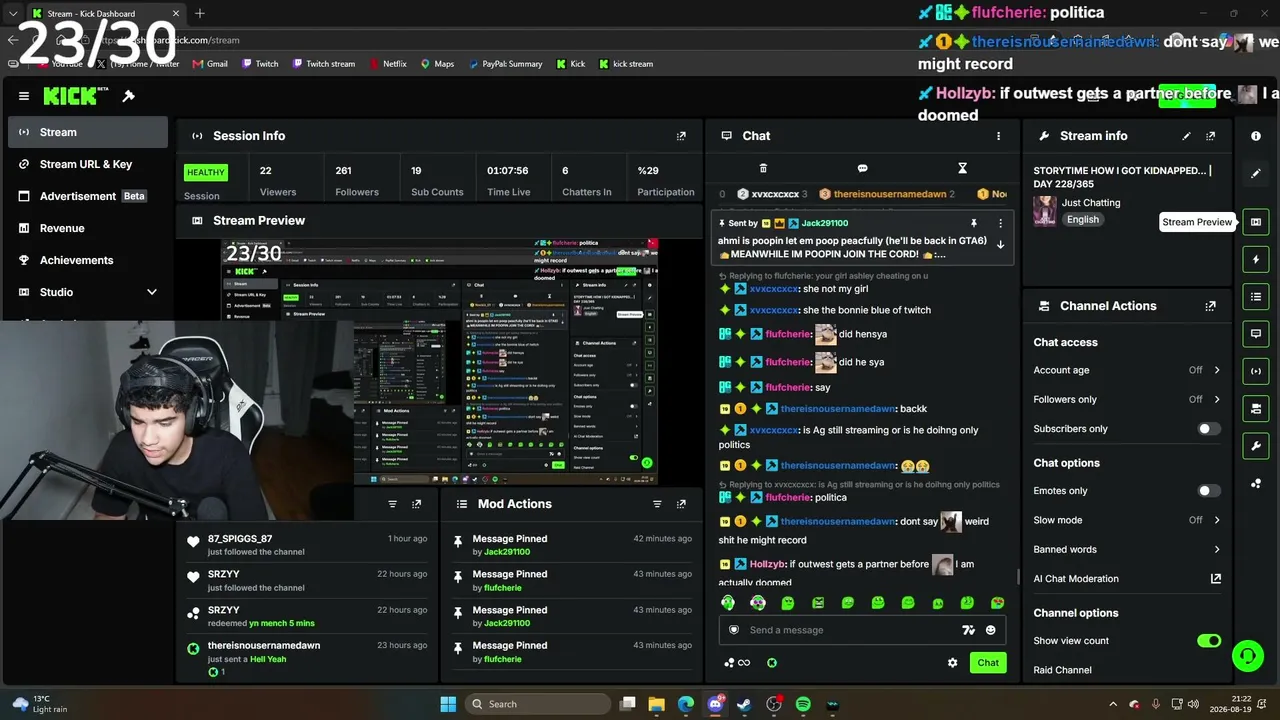Open the Windows Start menu
This screenshot has height=720, width=1280.
[x=448, y=704]
